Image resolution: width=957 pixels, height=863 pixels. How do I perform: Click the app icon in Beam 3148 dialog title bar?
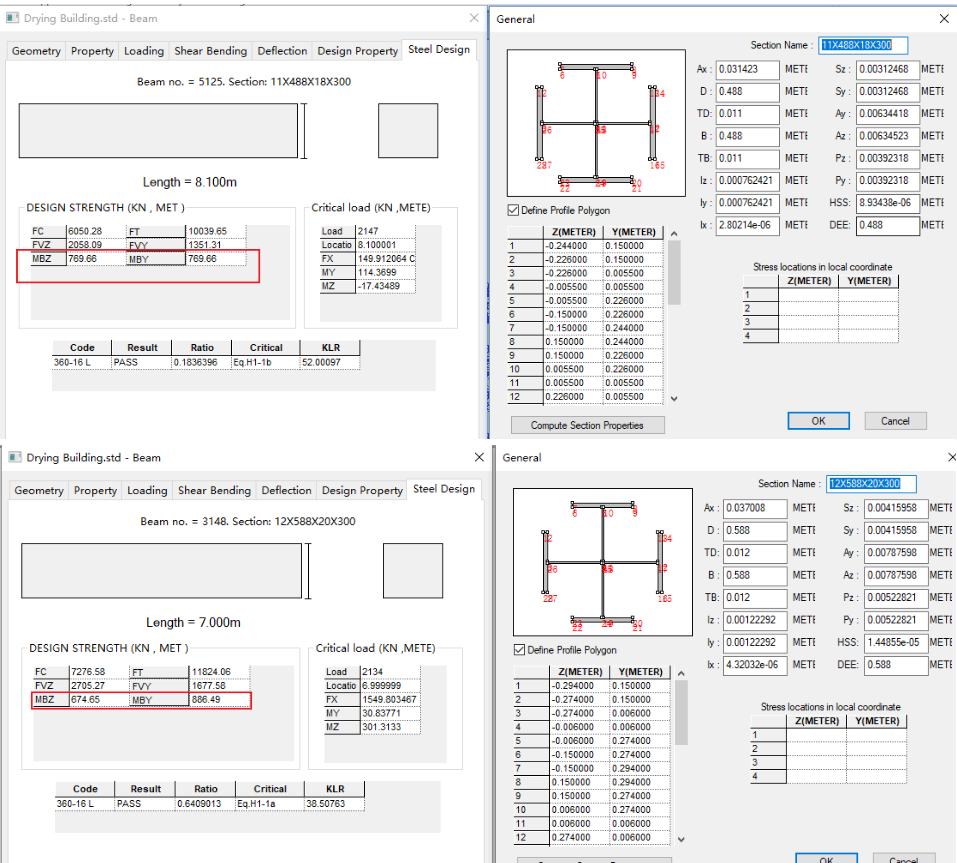(13, 457)
